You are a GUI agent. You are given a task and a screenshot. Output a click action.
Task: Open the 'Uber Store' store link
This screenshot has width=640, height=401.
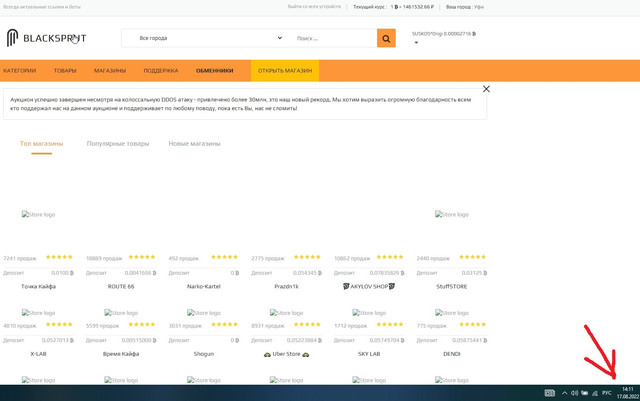point(286,354)
